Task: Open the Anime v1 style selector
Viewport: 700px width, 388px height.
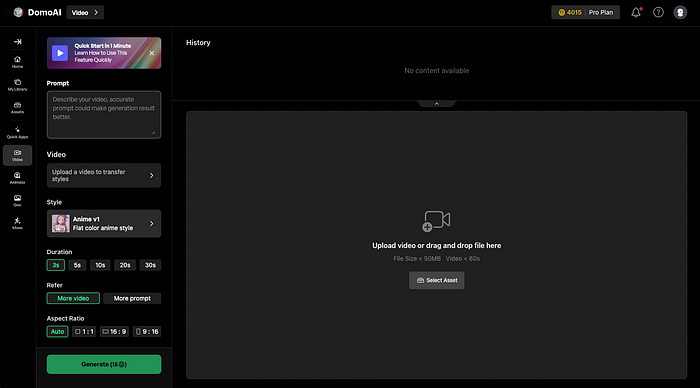Action: (104, 223)
